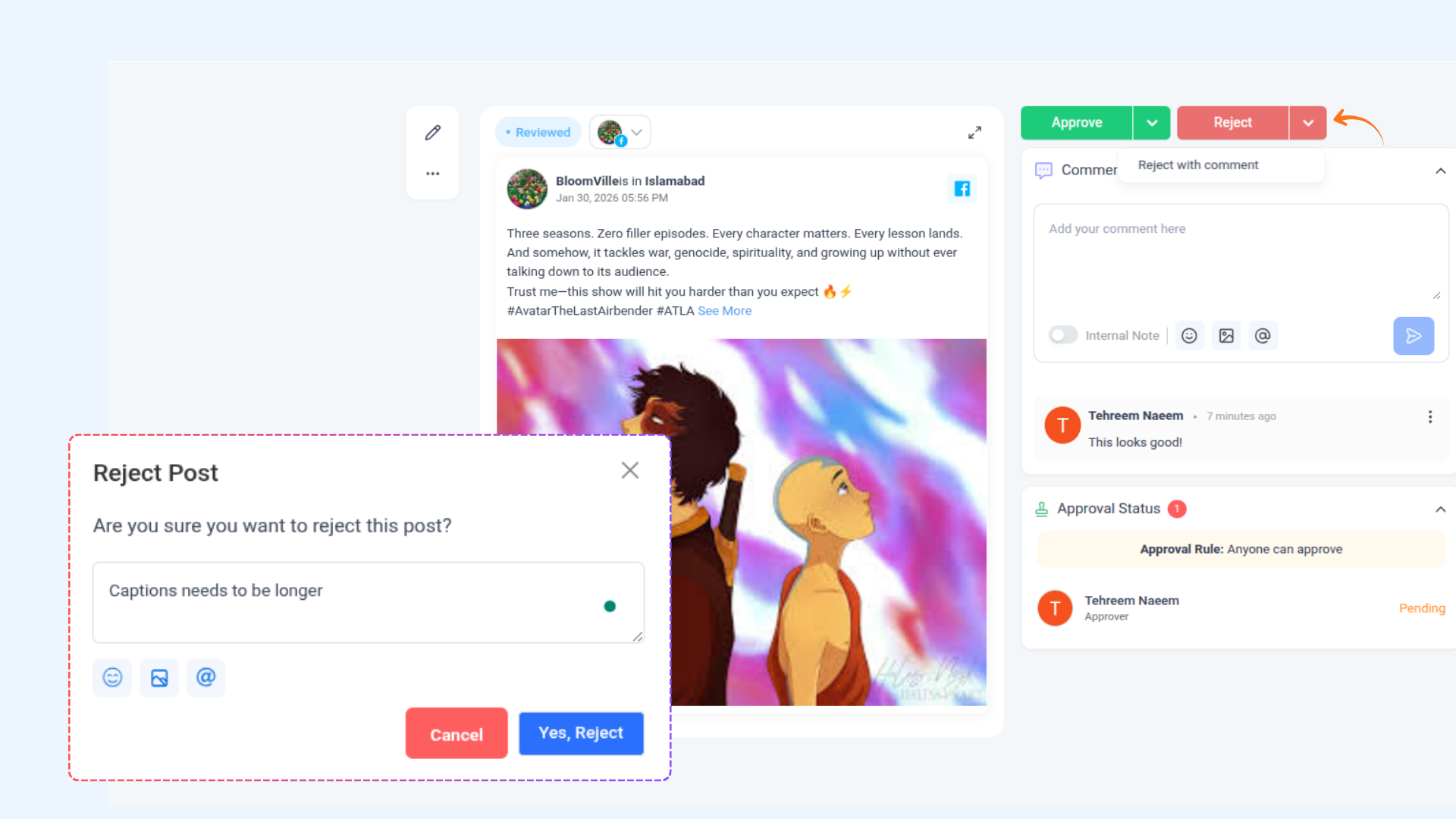Click the image attach icon in the comment box
The image size is (1456, 819).
(x=1226, y=336)
